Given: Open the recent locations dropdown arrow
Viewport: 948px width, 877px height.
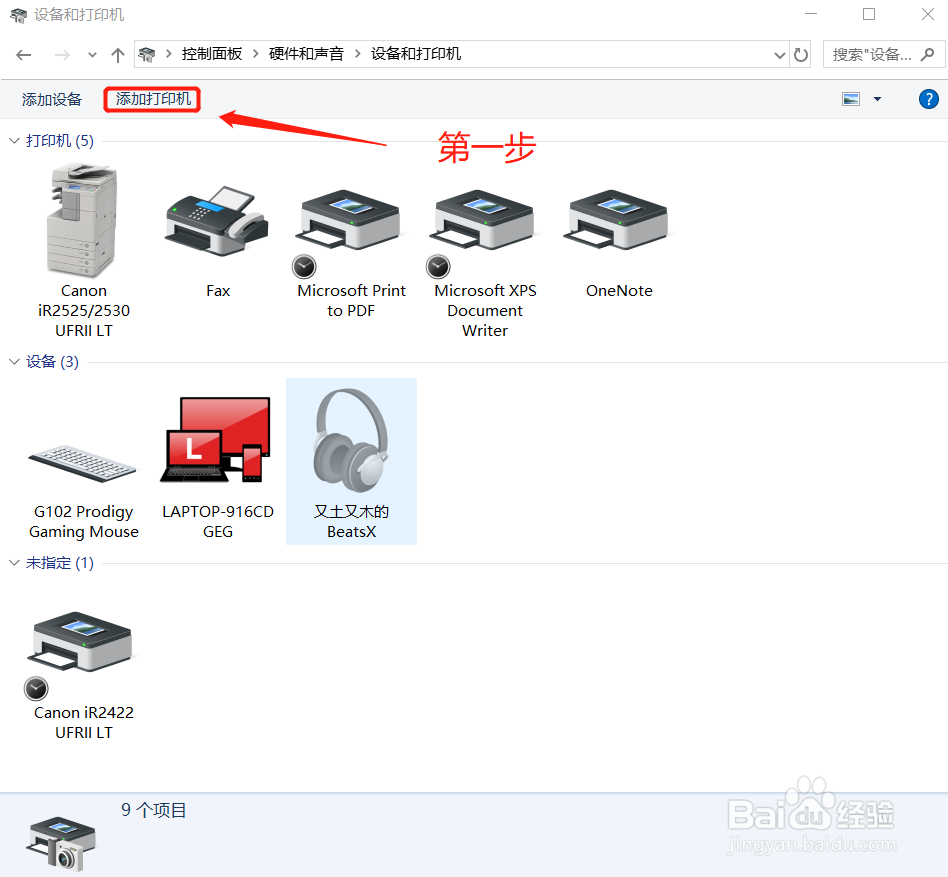Looking at the screenshot, I should pyautogui.click(x=92, y=55).
